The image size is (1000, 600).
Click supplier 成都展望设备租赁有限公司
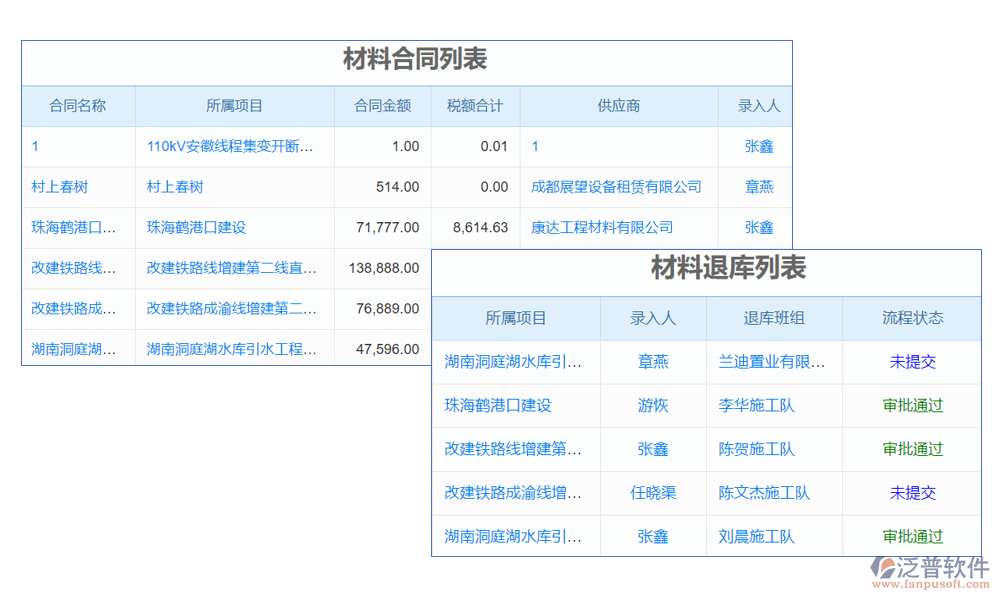click(616, 187)
